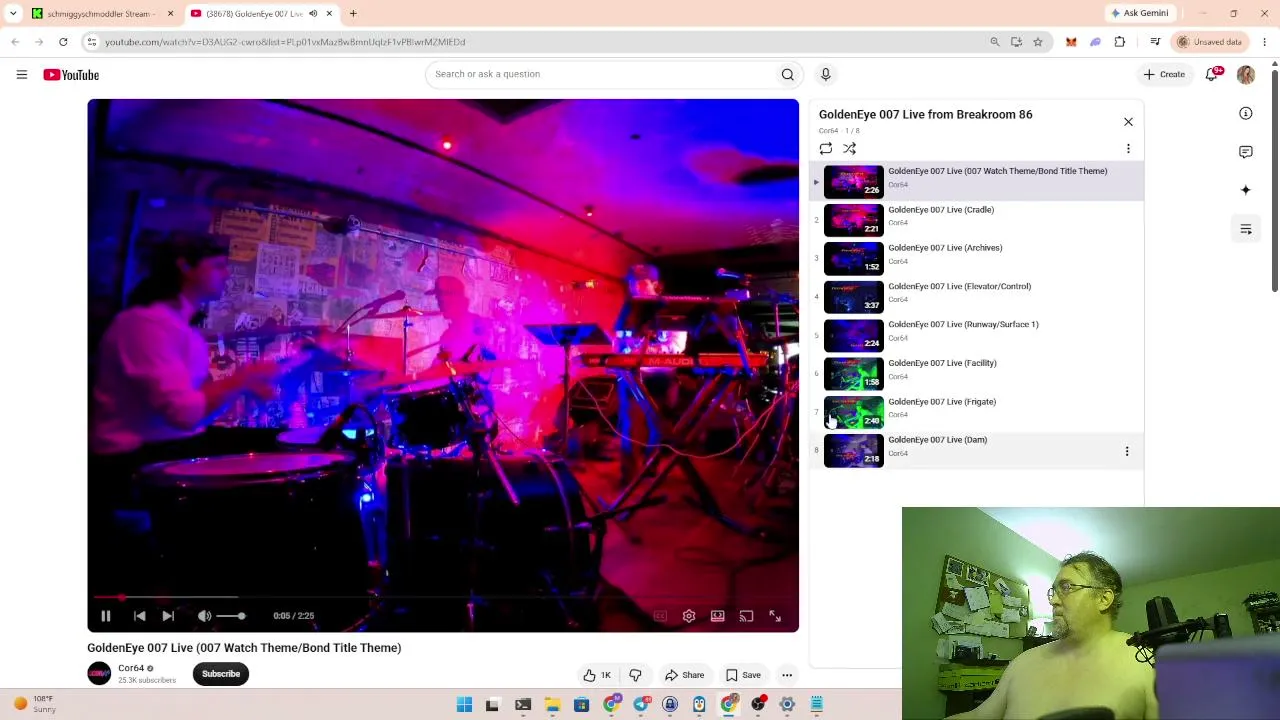Image resolution: width=1280 pixels, height=720 pixels.
Task: Cast the video with the Play on TV icon
Action: pos(746,616)
